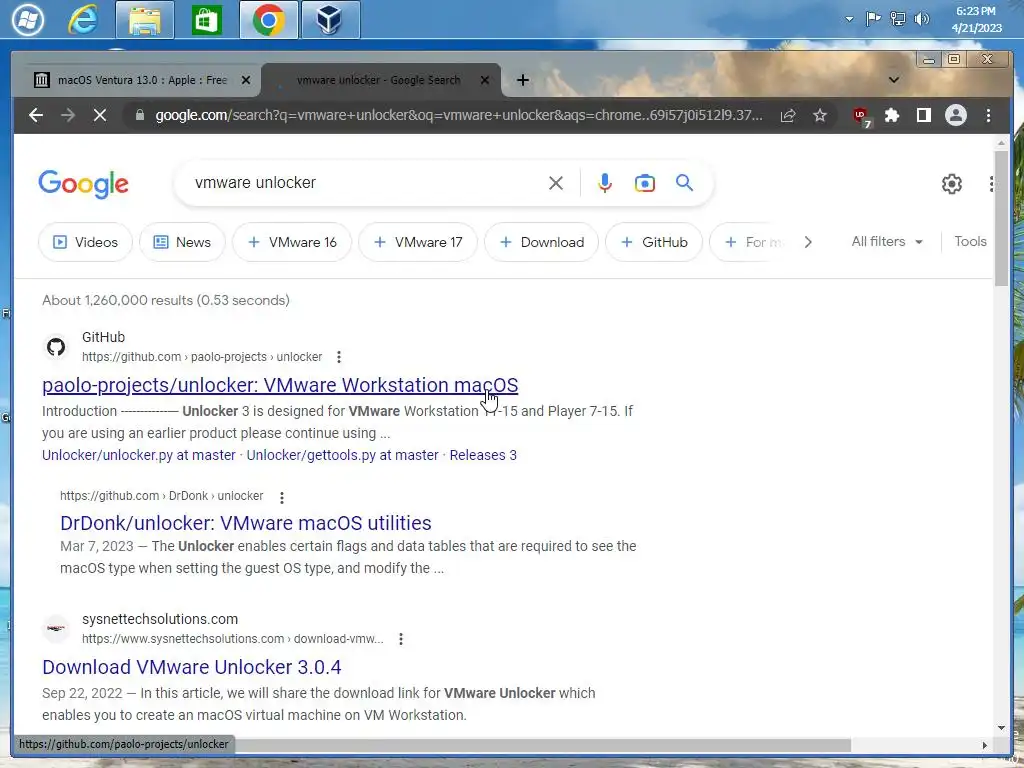This screenshot has width=1024, height=768.
Task: Stop loading the page
Action: pos(99,116)
